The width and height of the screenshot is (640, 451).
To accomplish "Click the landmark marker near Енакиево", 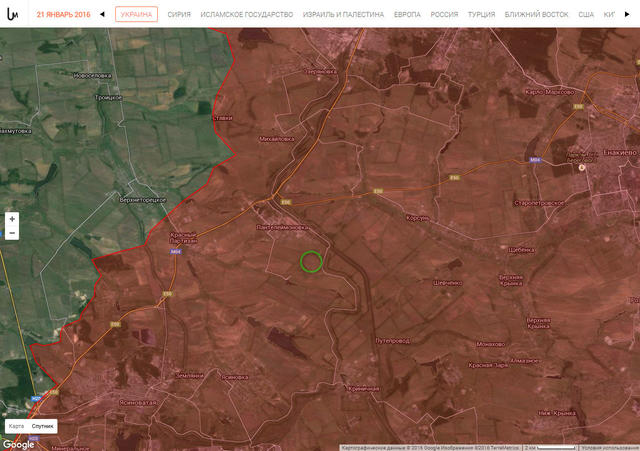I will [582, 167].
